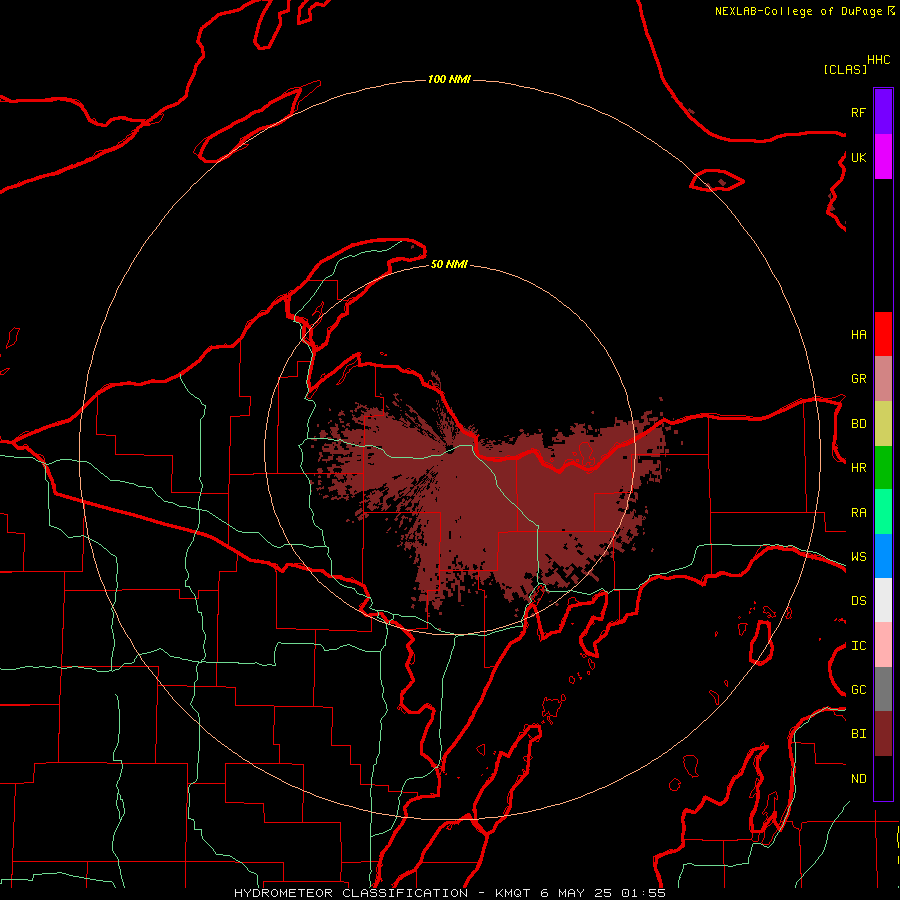900x900 pixels.
Task: Click the Hydrometeor Classification KMQT title caption
Action: click(450, 893)
